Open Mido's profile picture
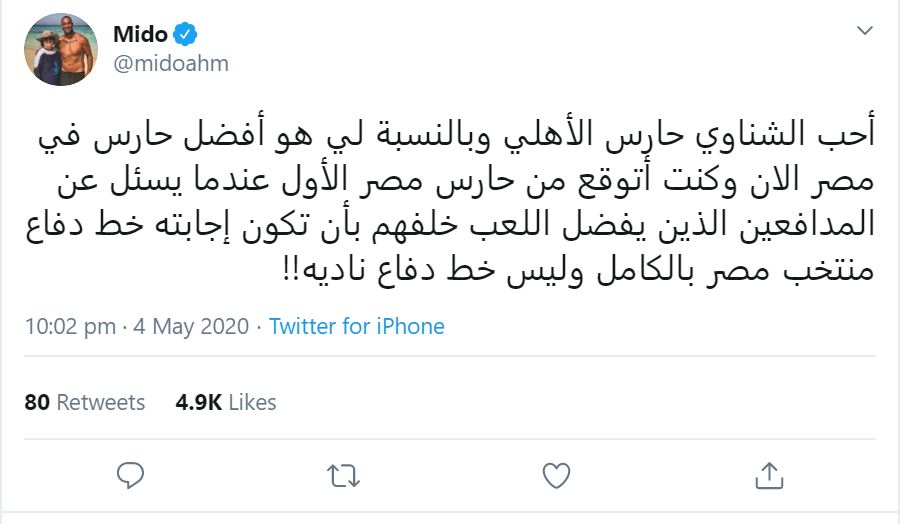902x524 pixels. coord(61,50)
